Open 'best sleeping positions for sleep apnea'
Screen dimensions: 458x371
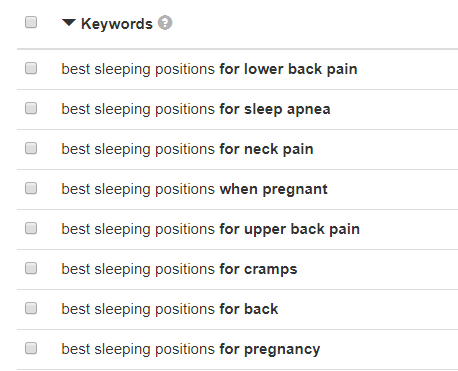(196, 109)
